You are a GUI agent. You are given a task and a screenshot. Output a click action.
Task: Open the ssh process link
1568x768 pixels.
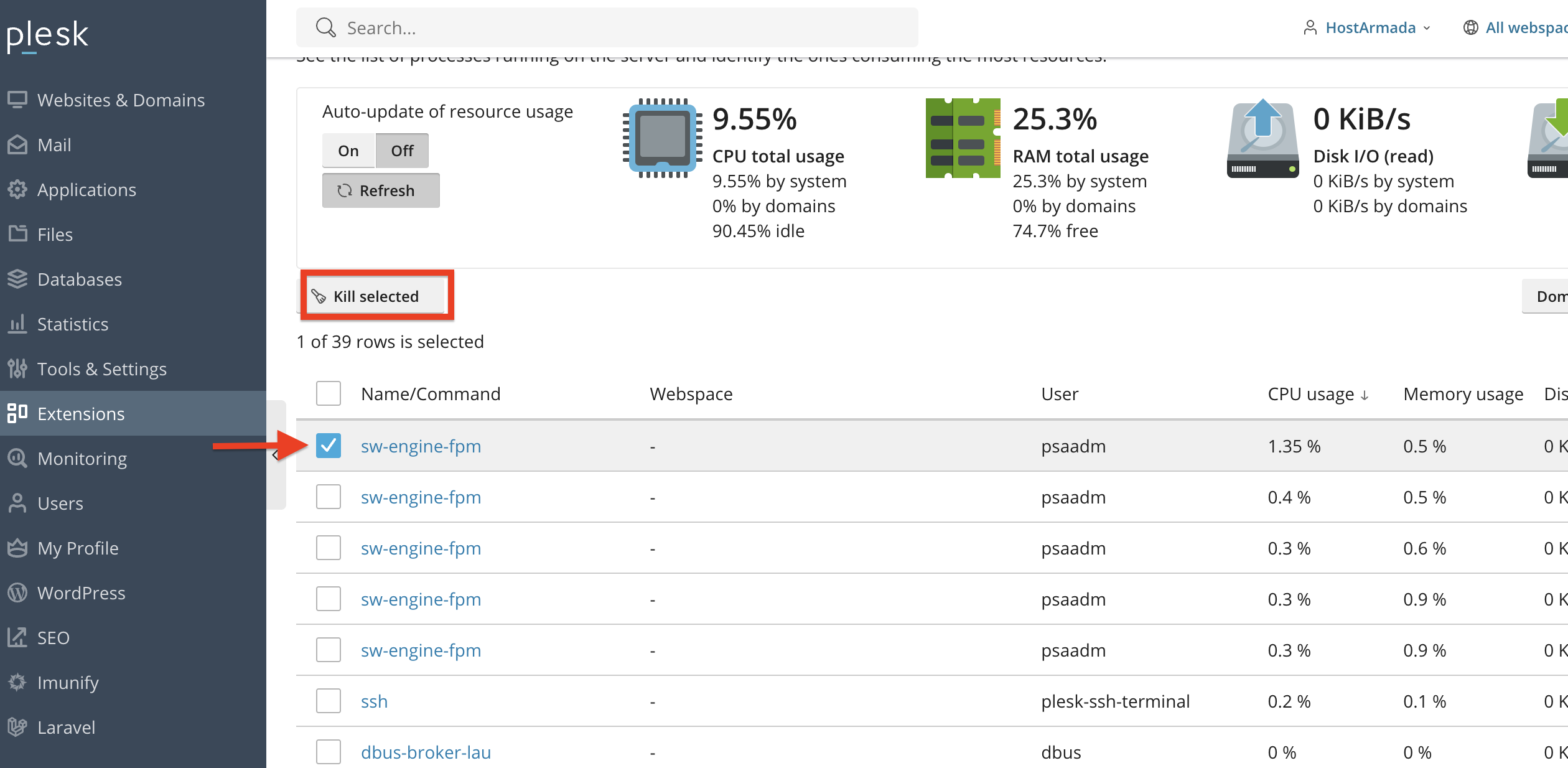[374, 701]
